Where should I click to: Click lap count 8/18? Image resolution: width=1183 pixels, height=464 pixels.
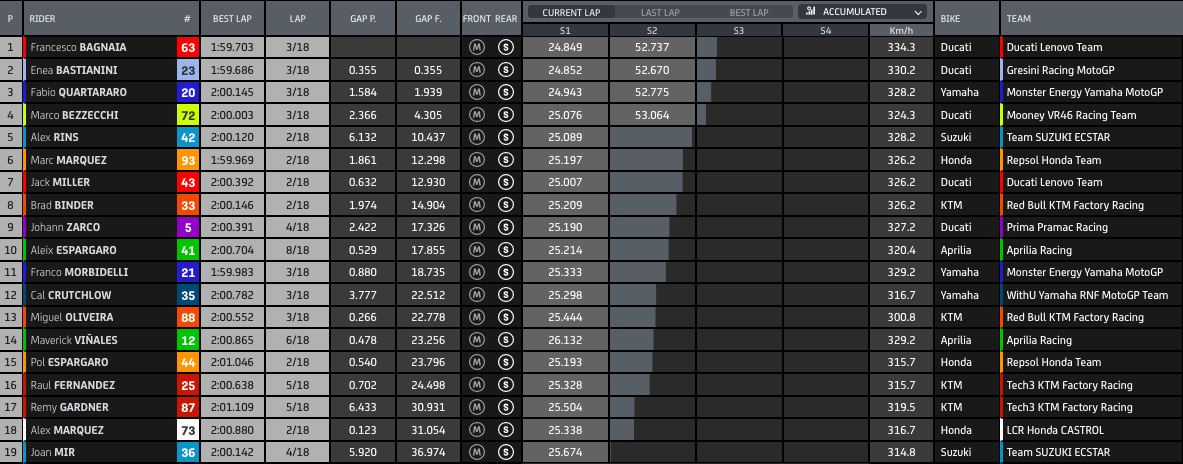coord(298,250)
